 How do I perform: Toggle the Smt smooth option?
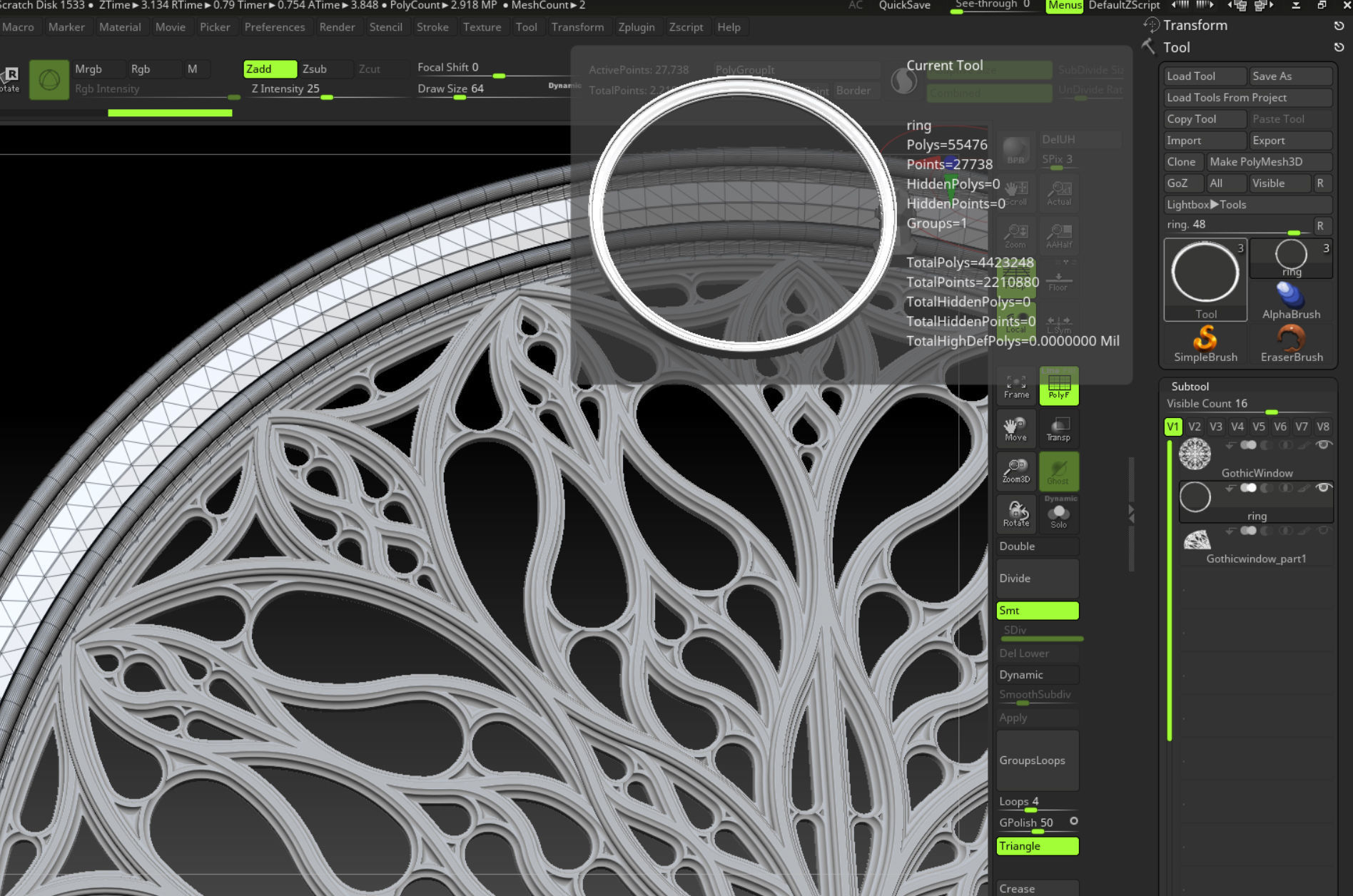click(1038, 611)
